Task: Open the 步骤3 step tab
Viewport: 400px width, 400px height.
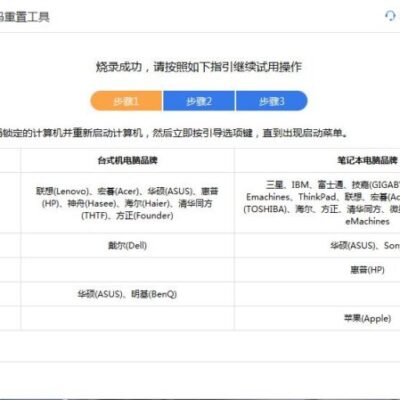Action: click(x=272, y=101)
